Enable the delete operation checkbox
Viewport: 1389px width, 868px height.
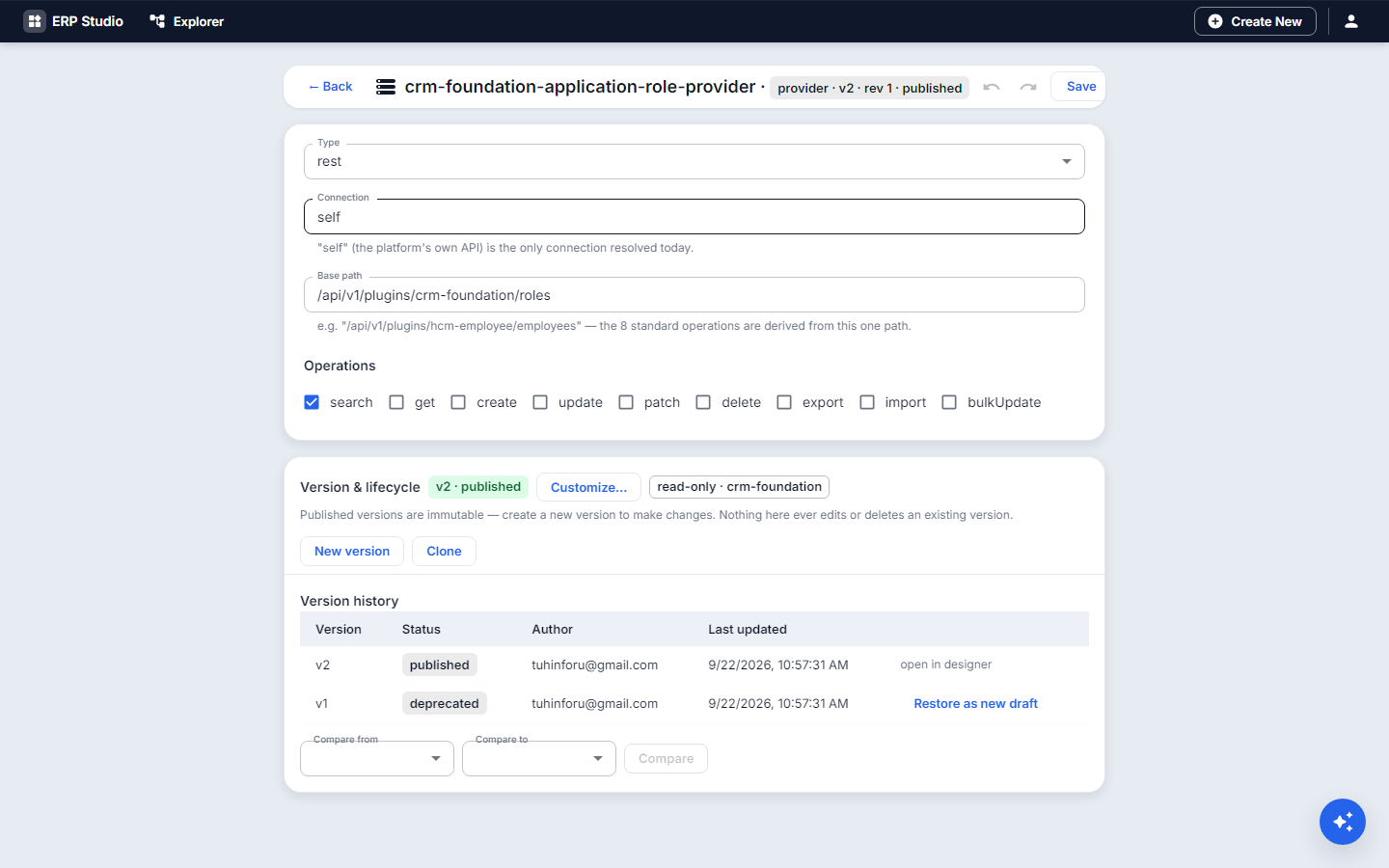pos(703,402)
